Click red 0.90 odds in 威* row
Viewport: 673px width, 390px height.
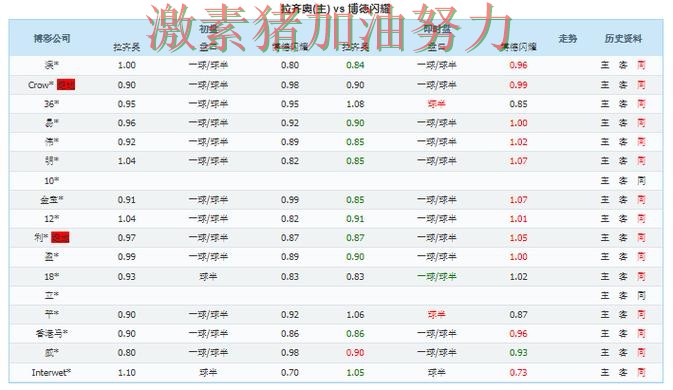click(x=355, y=353)
